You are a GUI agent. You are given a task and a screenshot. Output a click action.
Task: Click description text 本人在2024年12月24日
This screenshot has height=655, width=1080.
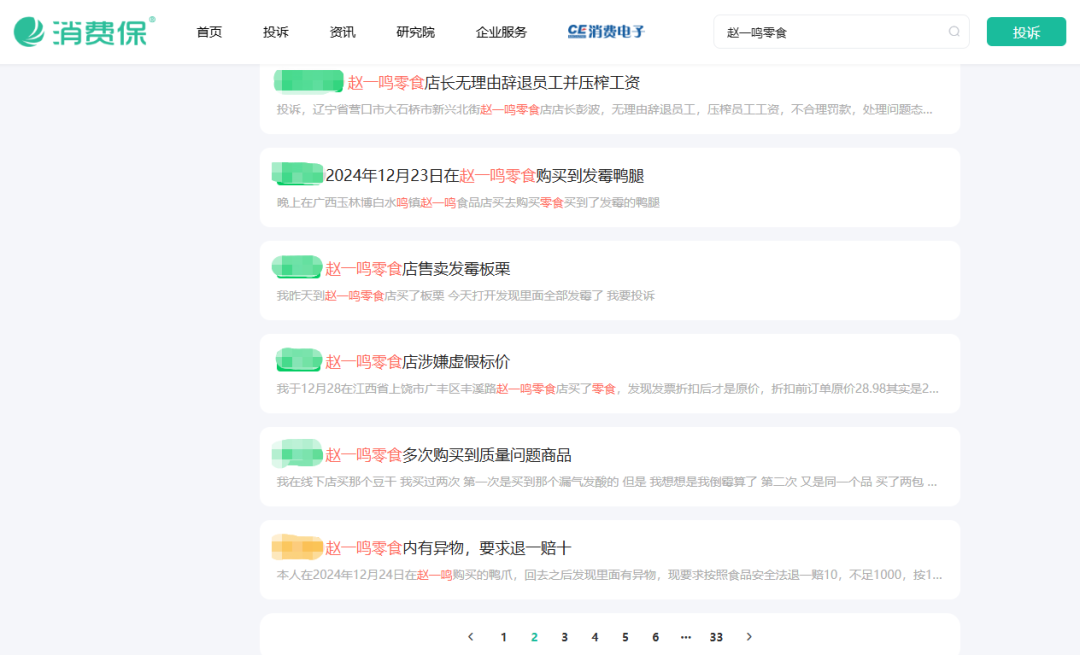pyautogui.click(x=609, y=574)
